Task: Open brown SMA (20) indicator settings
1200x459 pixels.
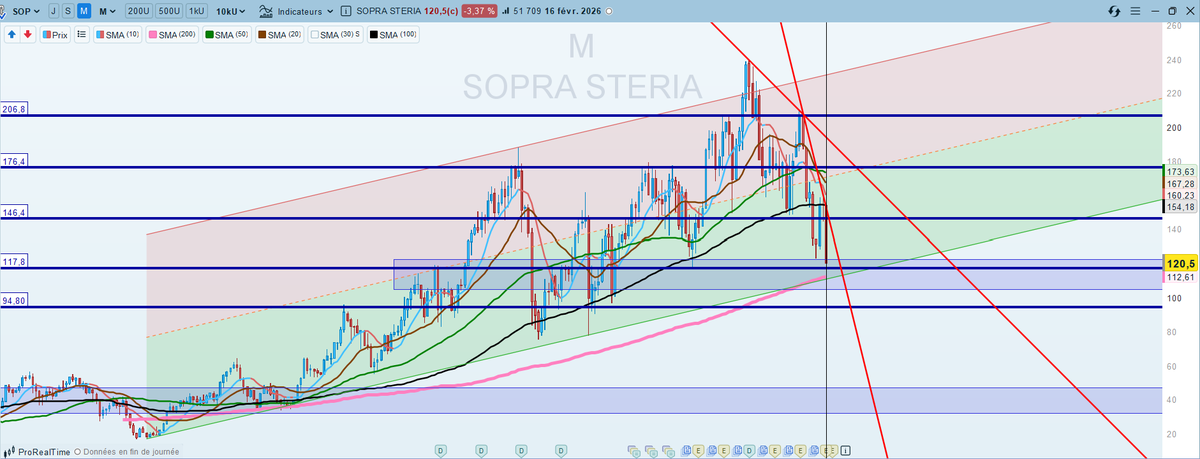Action: pyautogui.click(x=281, y=34)
